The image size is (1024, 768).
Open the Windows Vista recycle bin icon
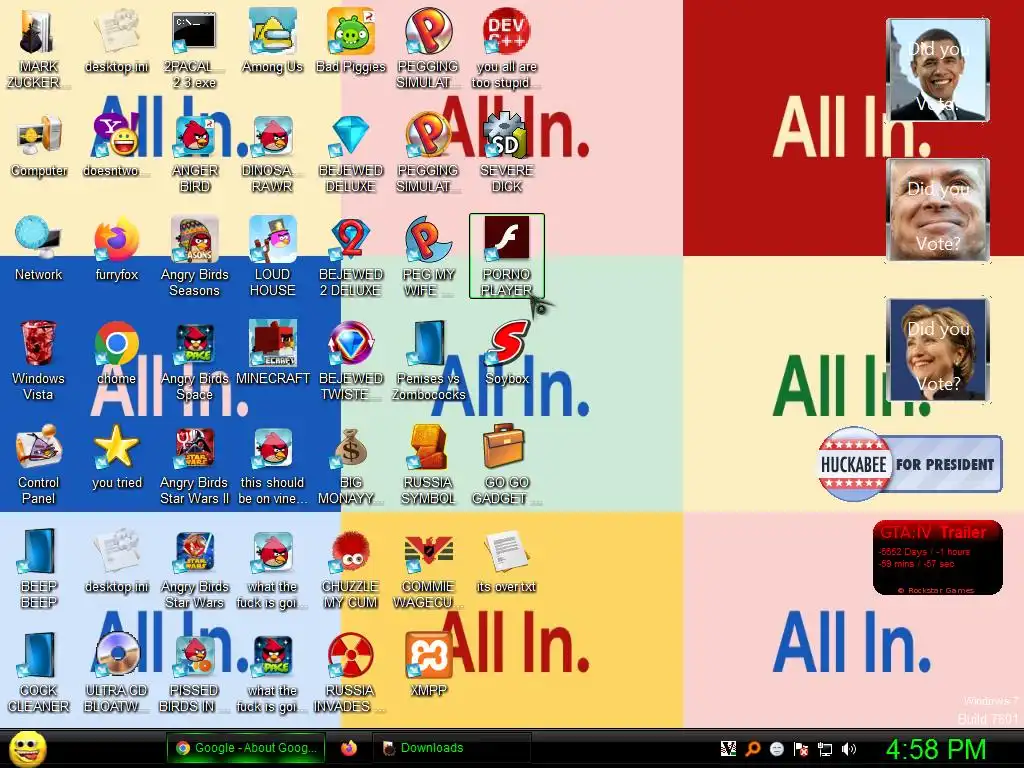coord(39,360)
